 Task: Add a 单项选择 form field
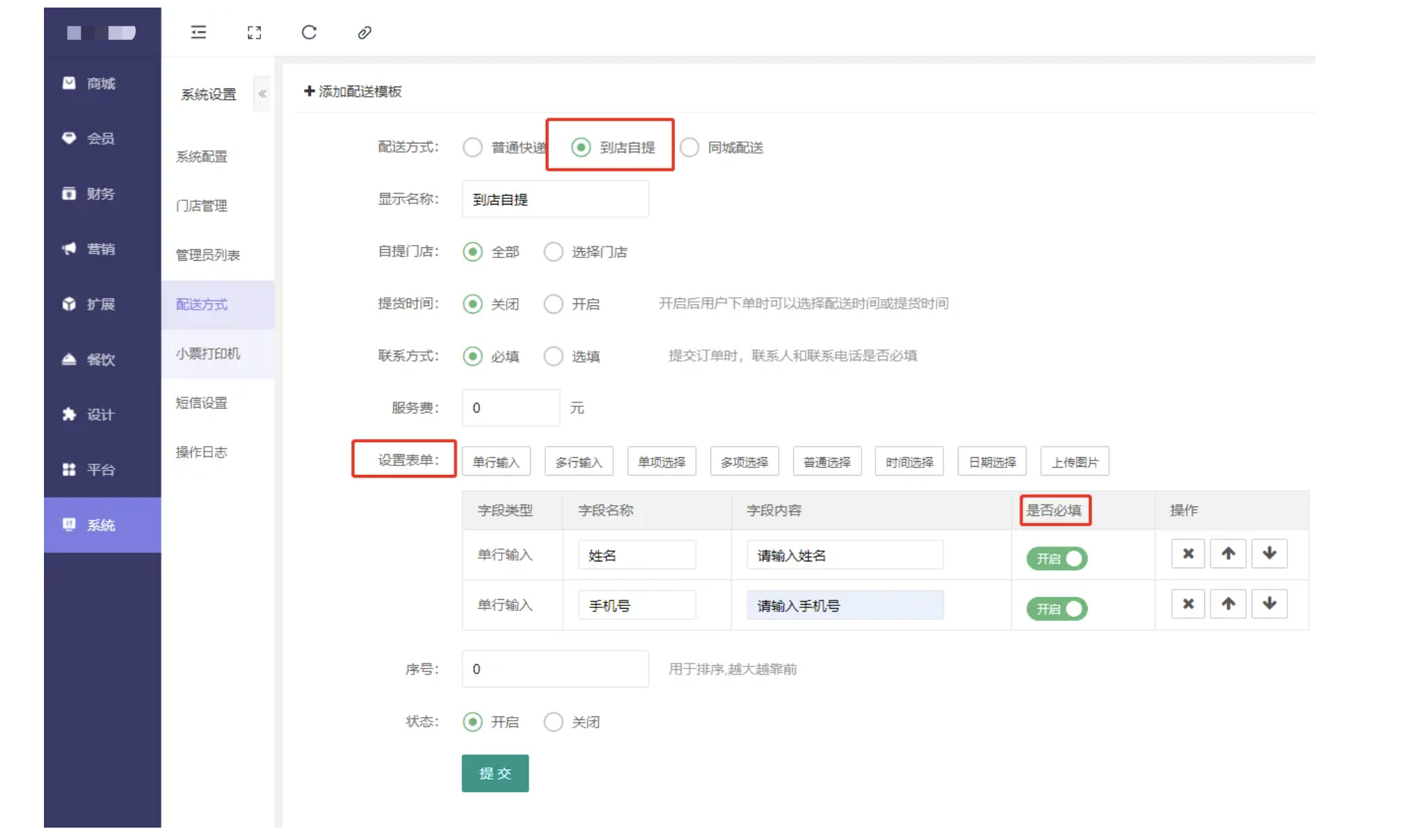[661, 462]
